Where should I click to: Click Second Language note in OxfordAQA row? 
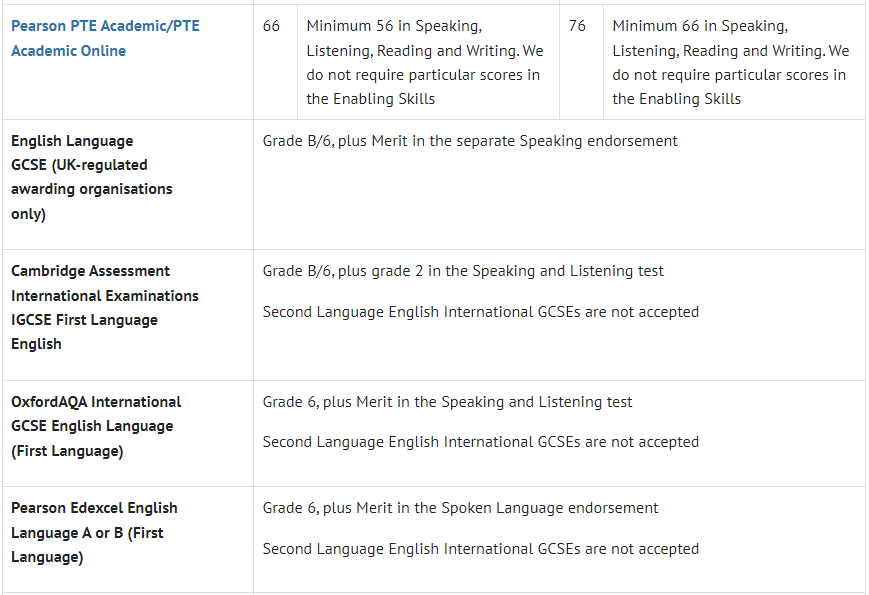480,442
